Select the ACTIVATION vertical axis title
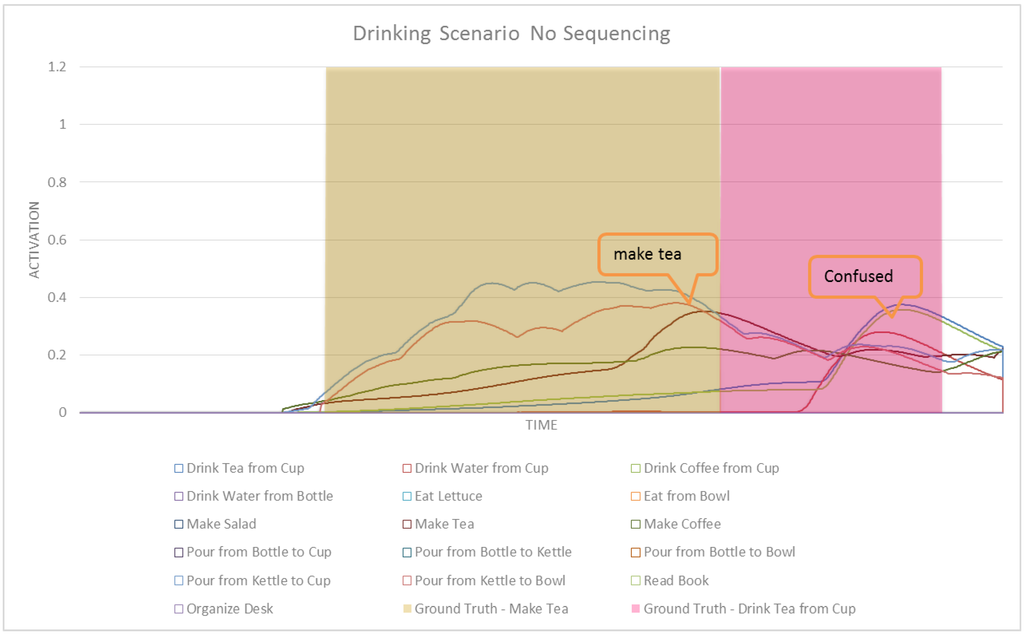This screenshot has height=634, width=1024. [x=35, y=240]
